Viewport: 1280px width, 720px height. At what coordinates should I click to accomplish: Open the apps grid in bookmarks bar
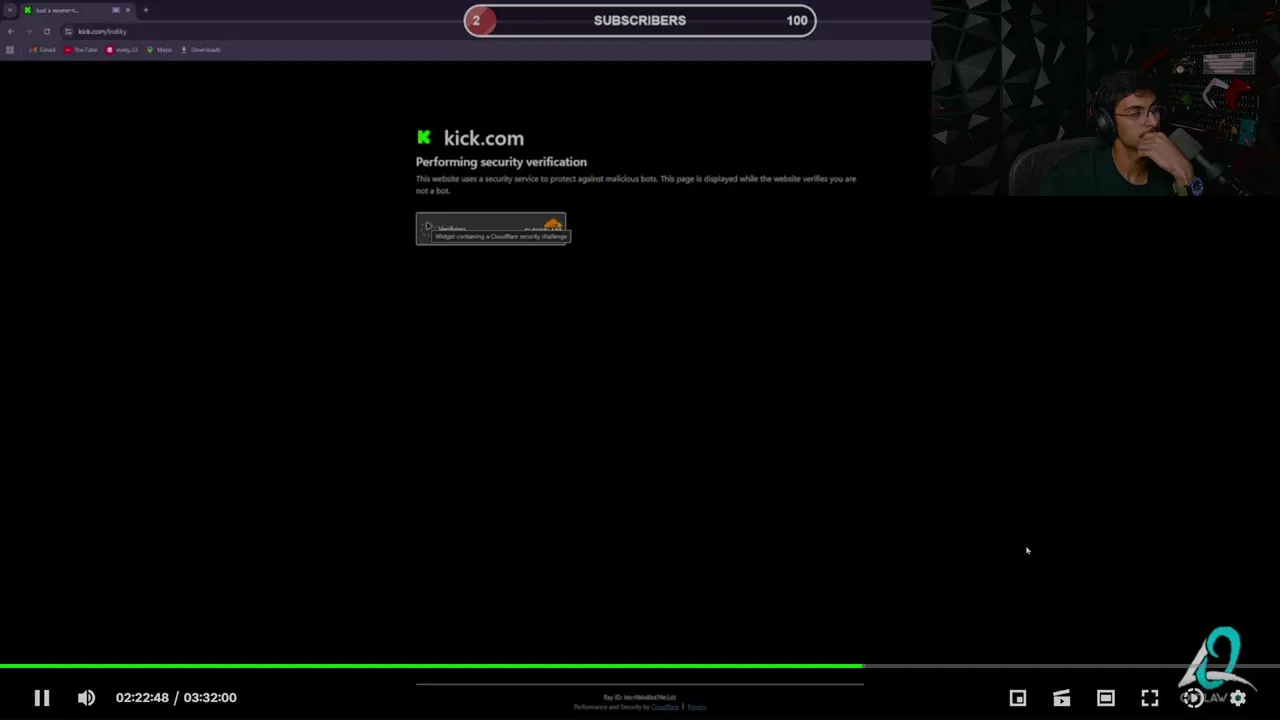coord(10,49)
